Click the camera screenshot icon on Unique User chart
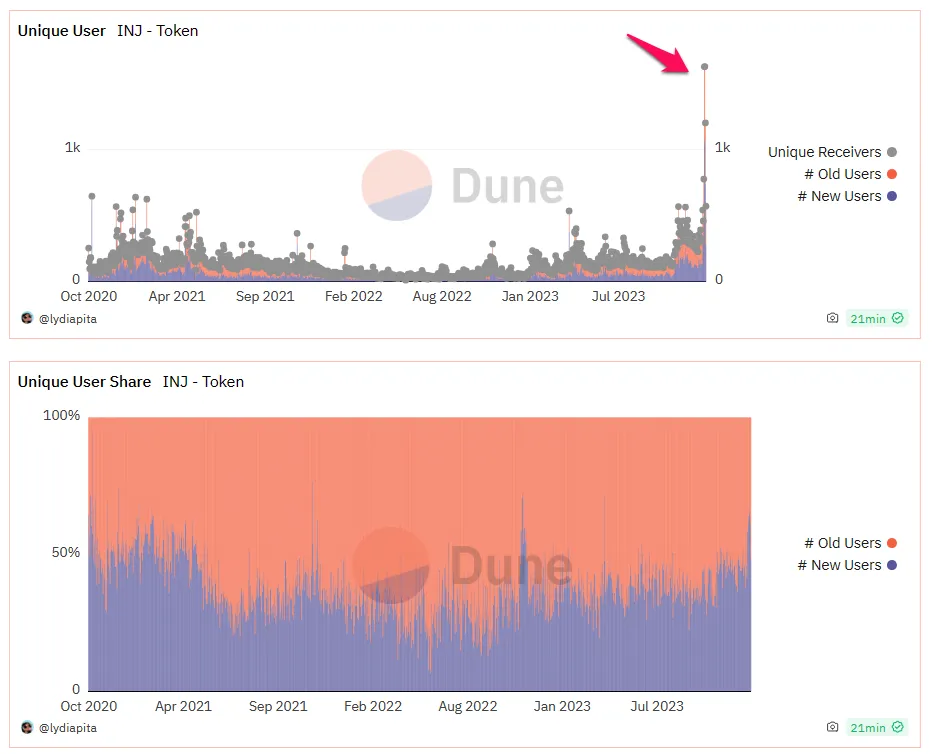 point(832,318)
